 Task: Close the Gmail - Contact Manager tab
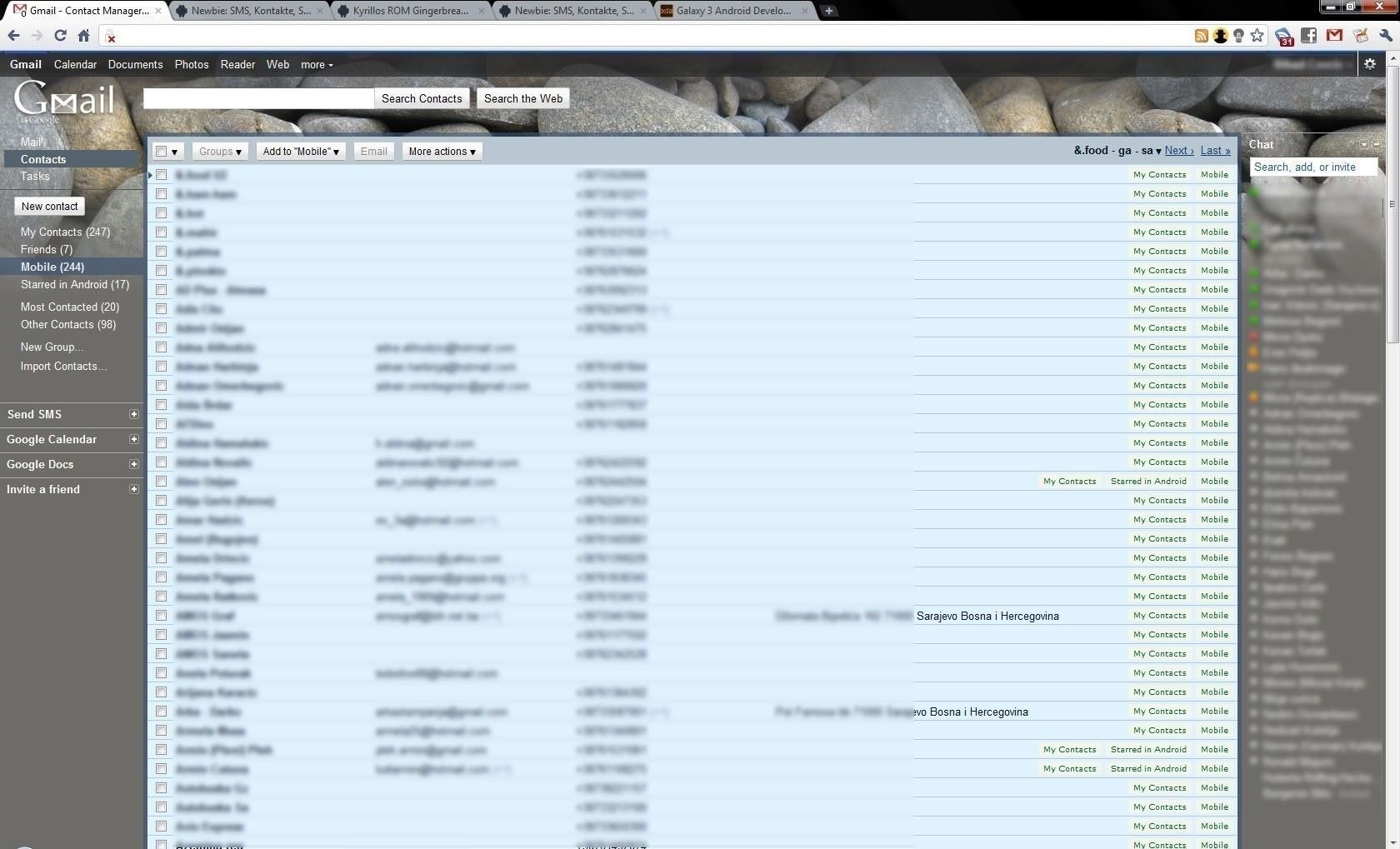point(158,11)
